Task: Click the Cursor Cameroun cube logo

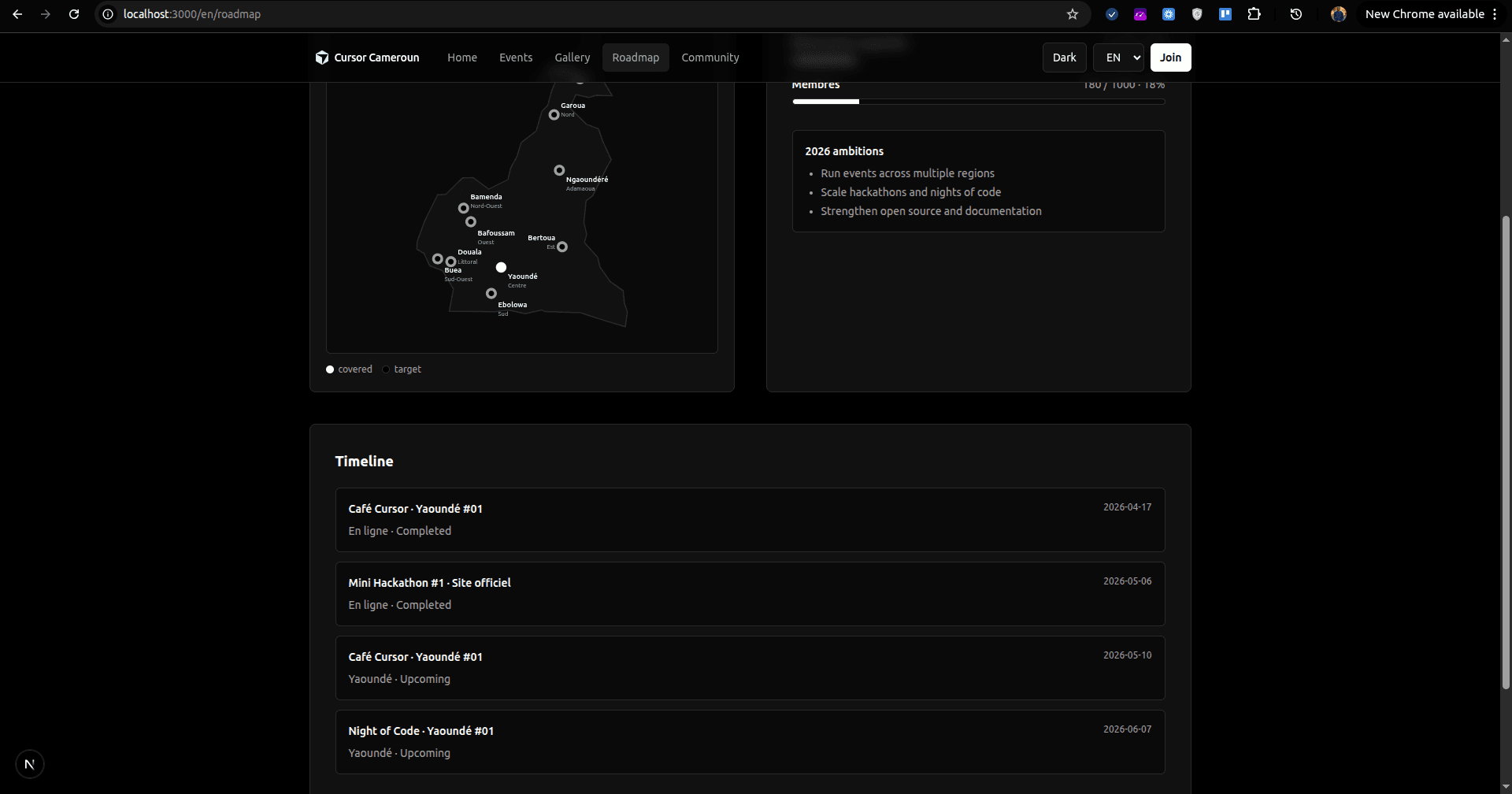Action: [x=322, y=58]
